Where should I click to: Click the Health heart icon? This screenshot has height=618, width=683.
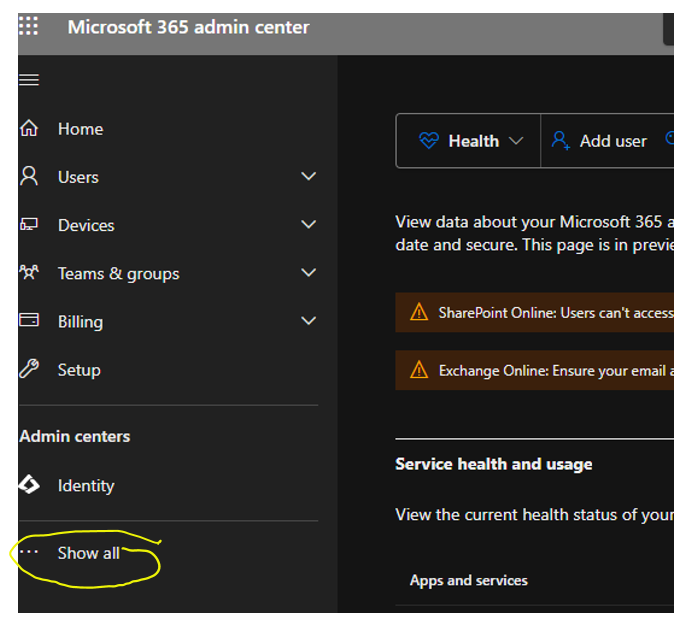(429, 141)
